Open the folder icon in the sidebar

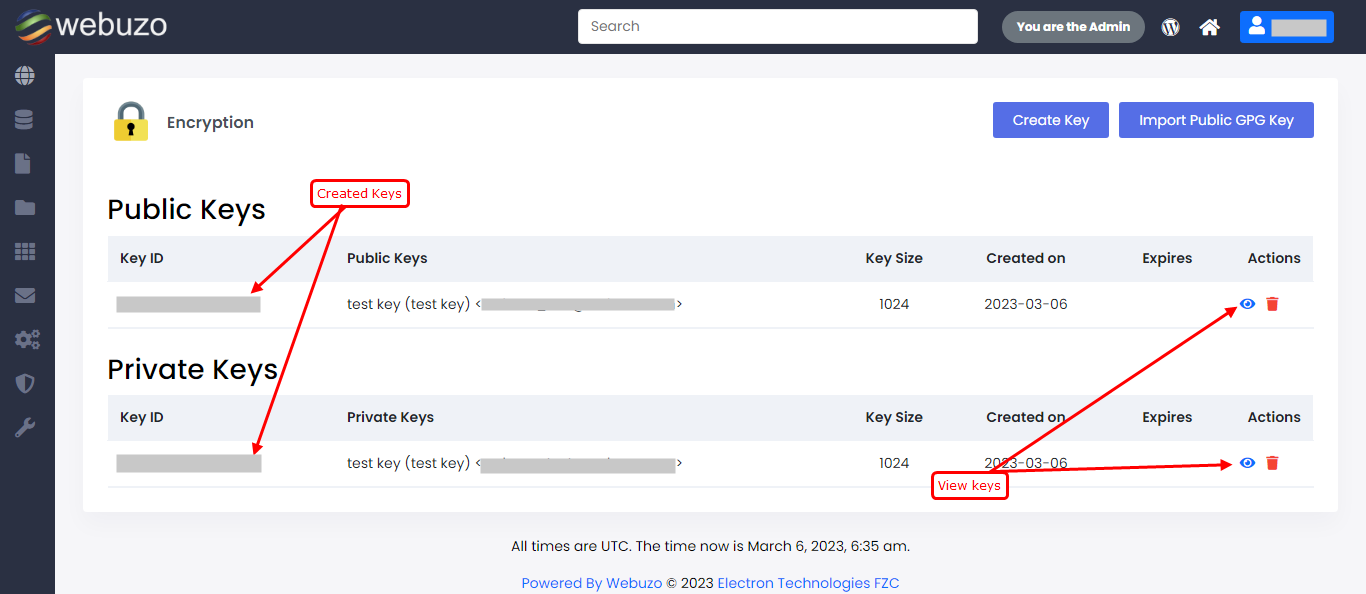coord(25,208)
